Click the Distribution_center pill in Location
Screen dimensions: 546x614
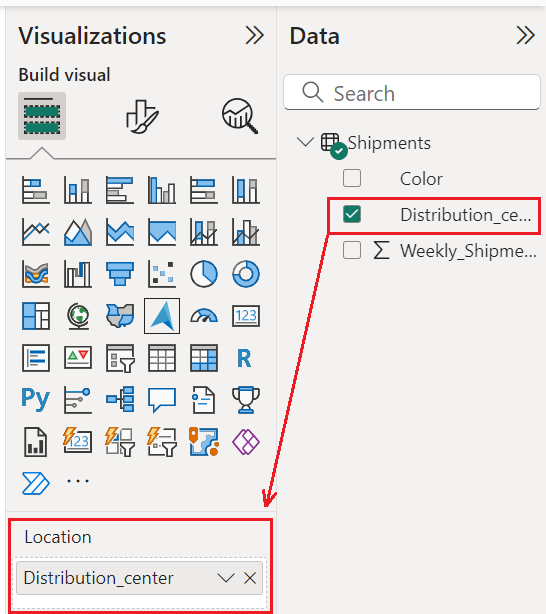[139, 578]
